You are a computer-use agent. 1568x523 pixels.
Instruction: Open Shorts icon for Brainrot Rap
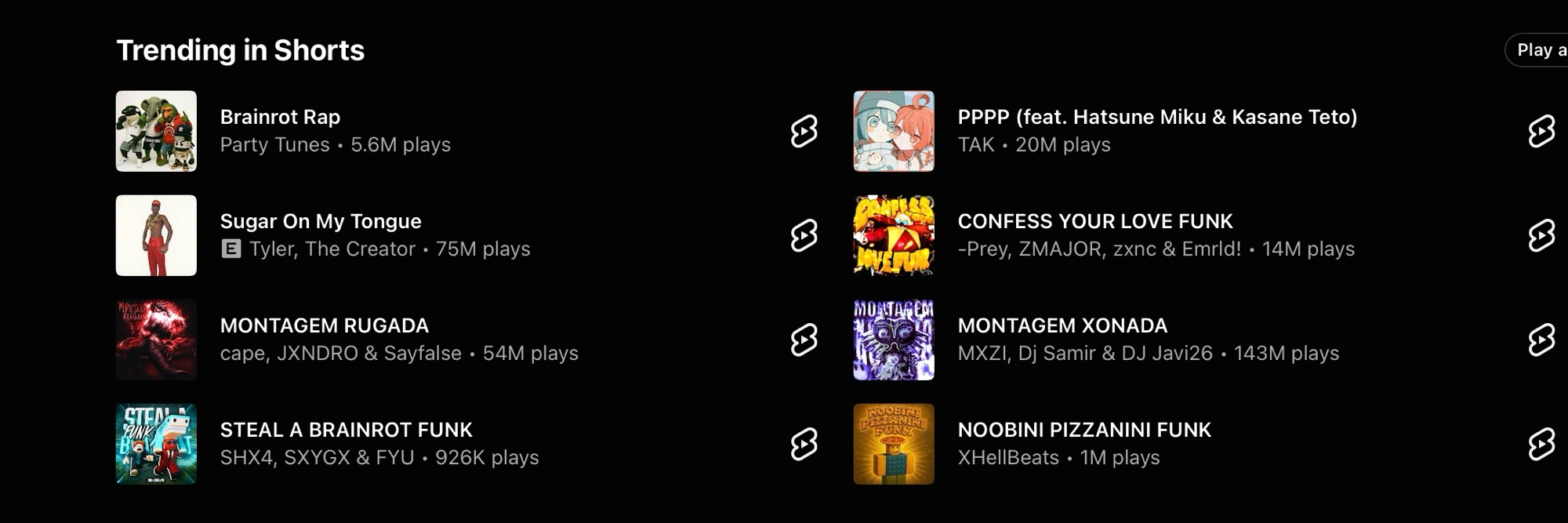click(x=804, y=131)
